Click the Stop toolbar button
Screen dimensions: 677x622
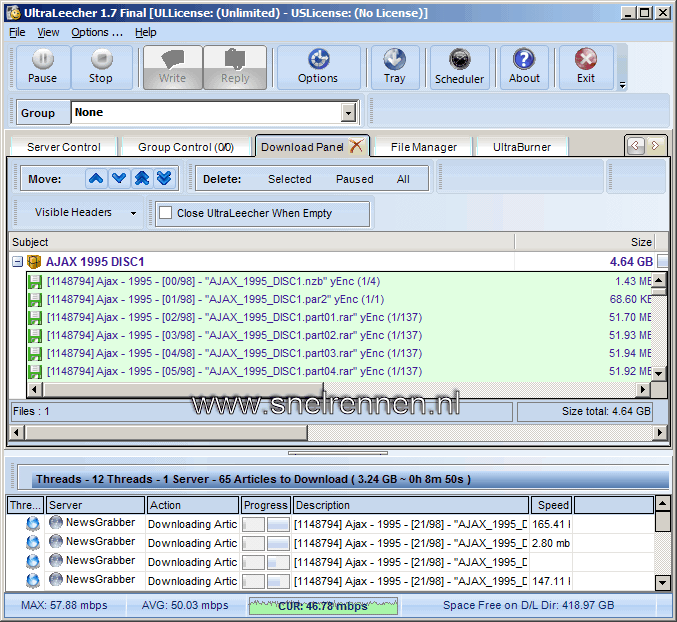pos(101,67)
